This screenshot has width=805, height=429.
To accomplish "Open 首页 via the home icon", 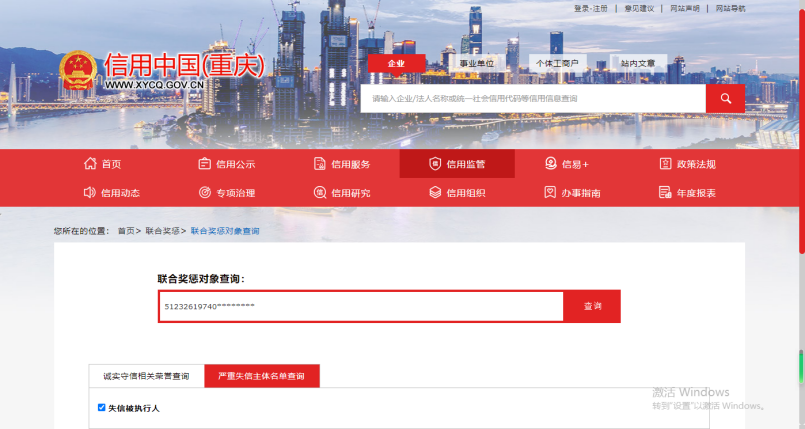I will 89,164.
